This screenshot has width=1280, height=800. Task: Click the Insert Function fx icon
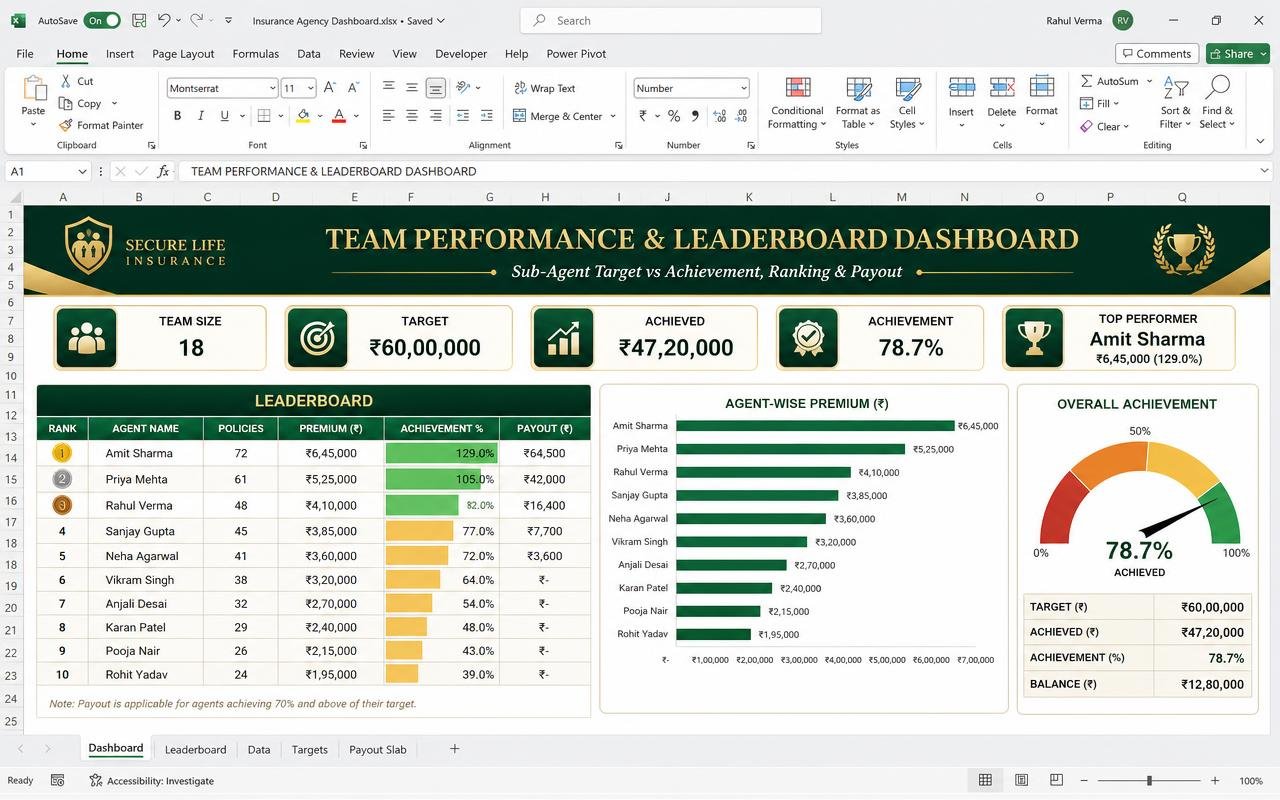pos(164,171)
